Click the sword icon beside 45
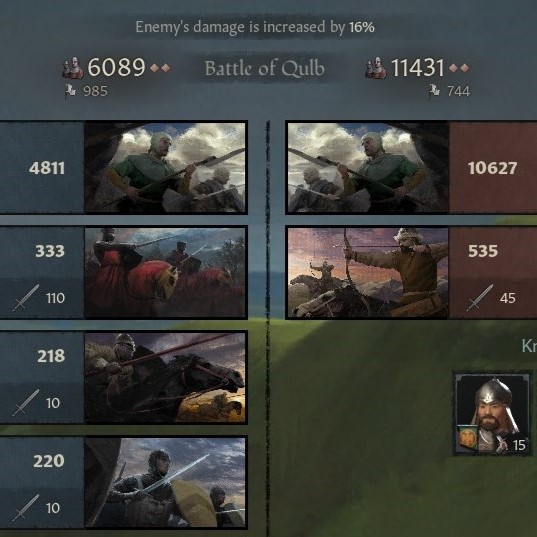 click(x=479, y=298)
